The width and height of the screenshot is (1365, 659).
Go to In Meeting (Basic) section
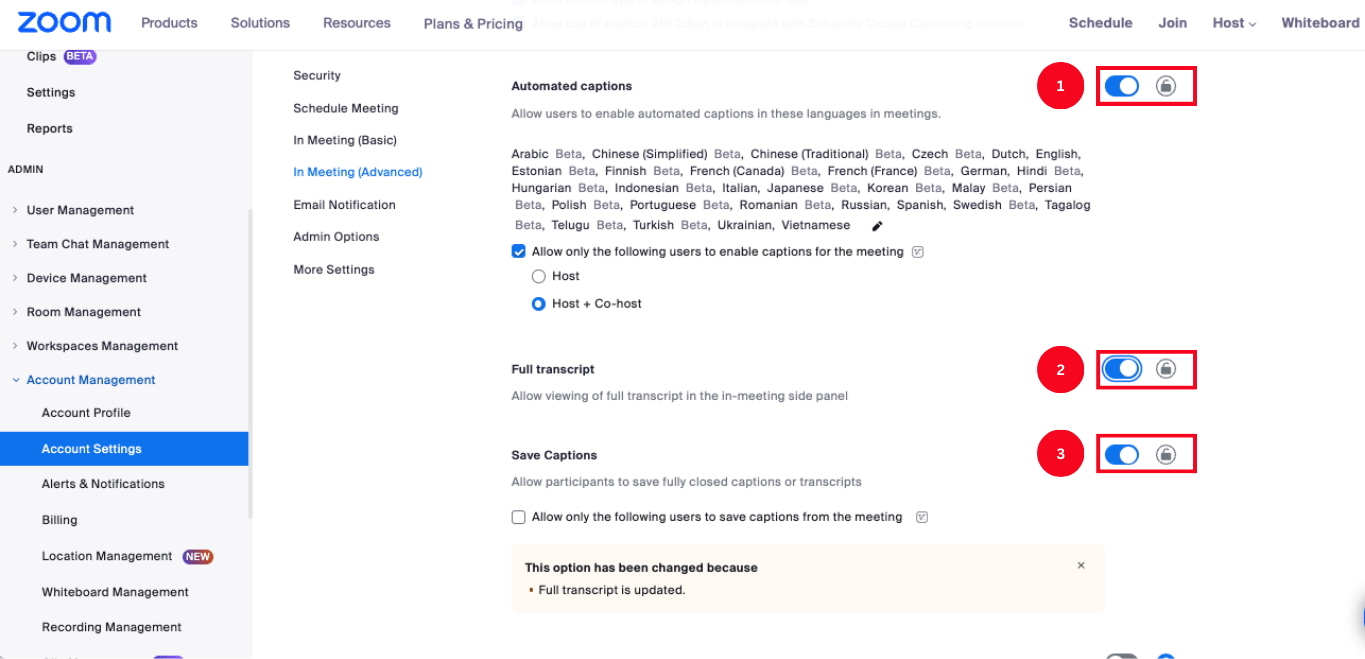pos(345,140)
